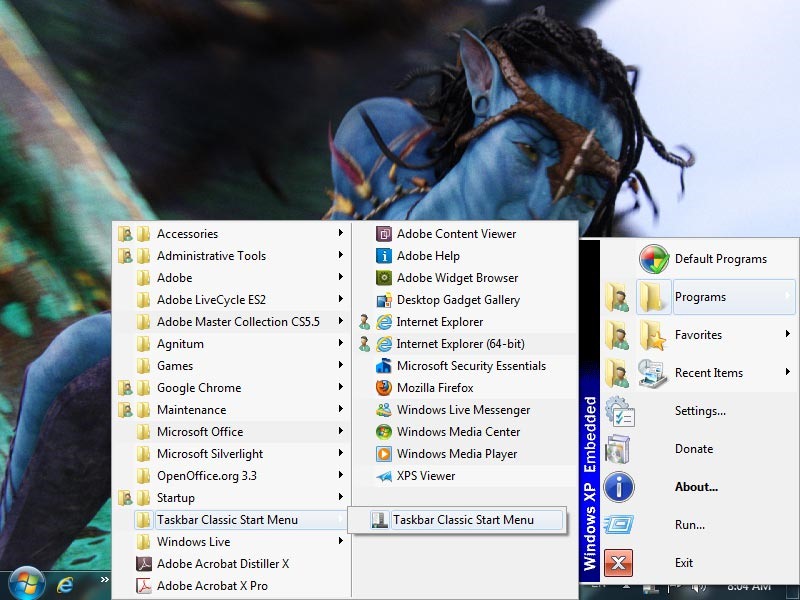Click the Adobe Acrobat Distiller X icon
The height and width of the screenshot is (600, 800).
[x=144, y=564]
